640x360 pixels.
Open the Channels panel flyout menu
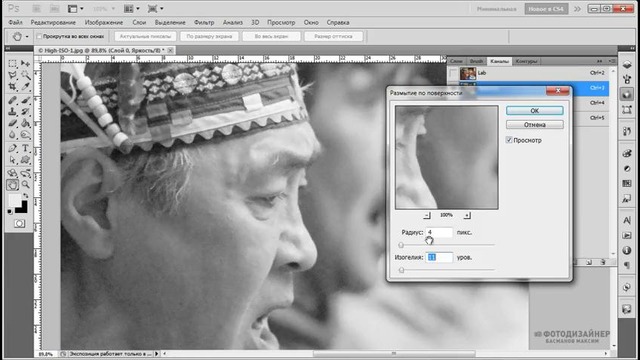coord(612,61)
